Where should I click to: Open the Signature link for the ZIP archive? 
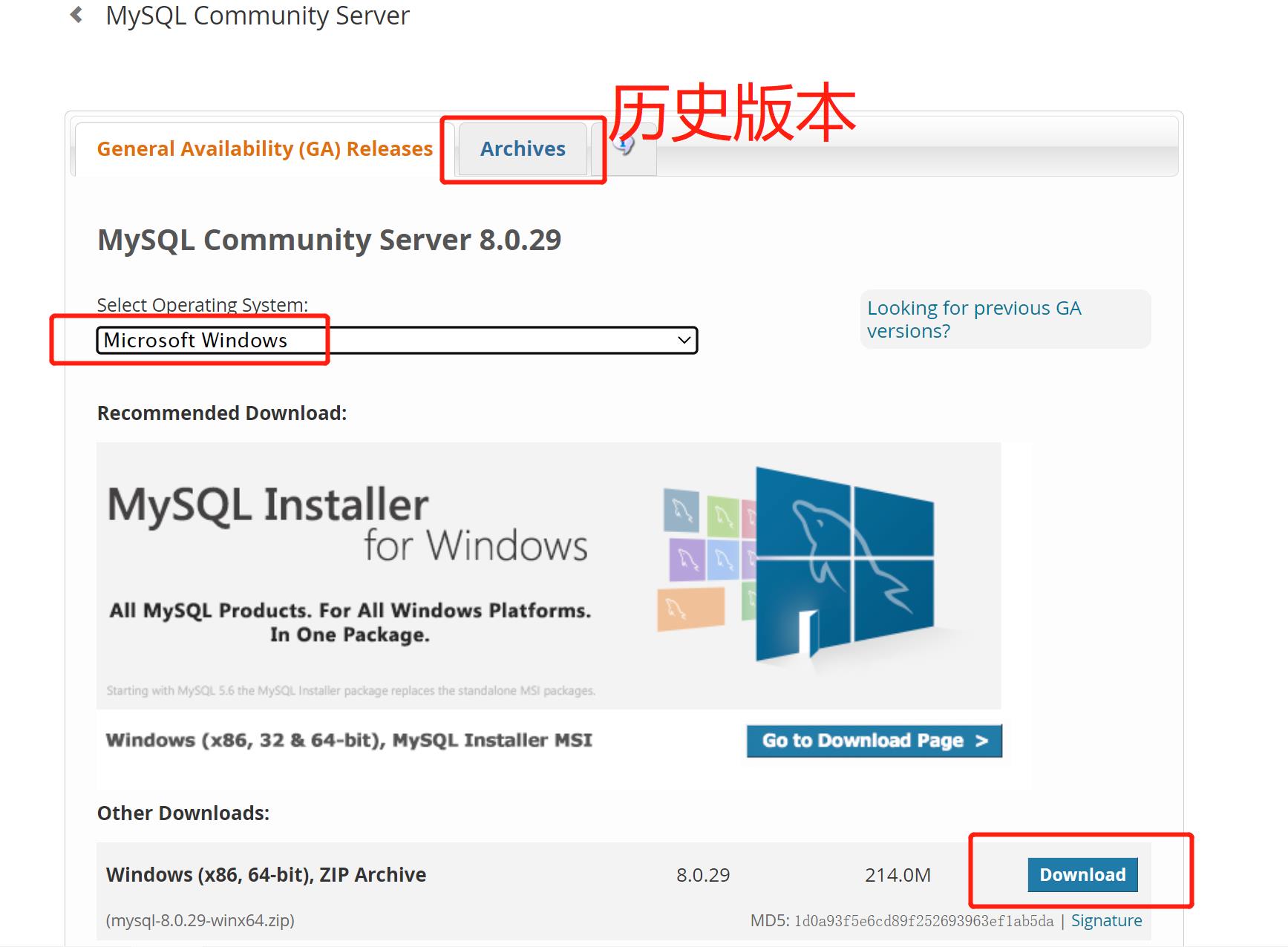coord(1106,920)
